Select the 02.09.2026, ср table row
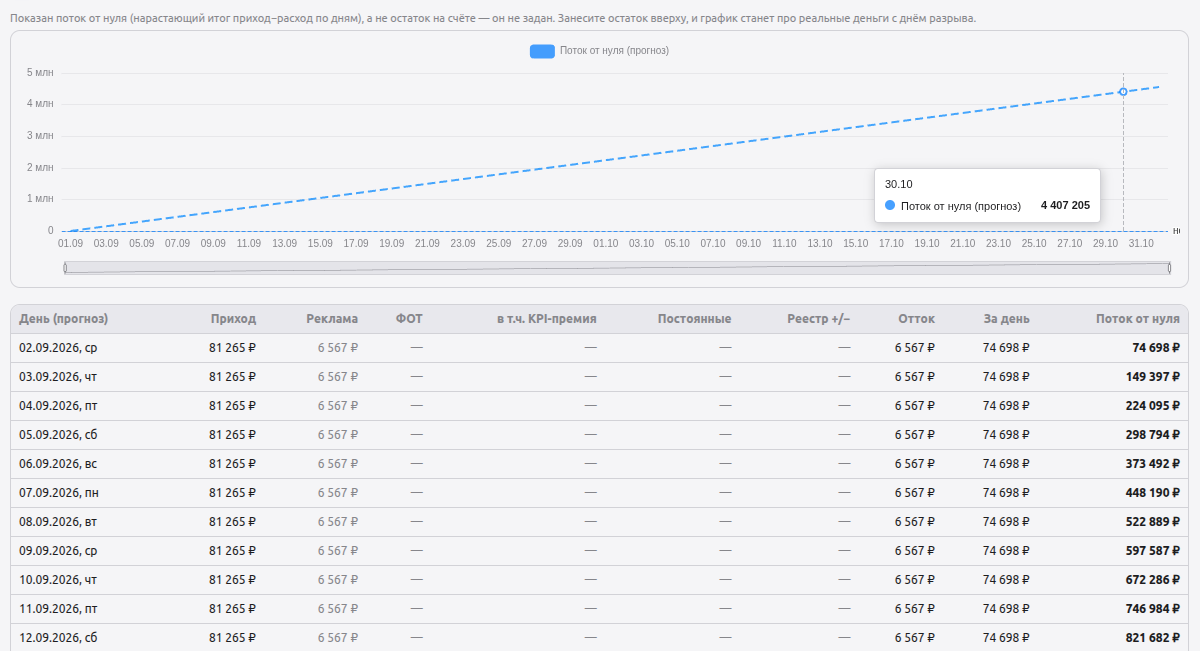Screen dimensions: 1200x651 600,348
